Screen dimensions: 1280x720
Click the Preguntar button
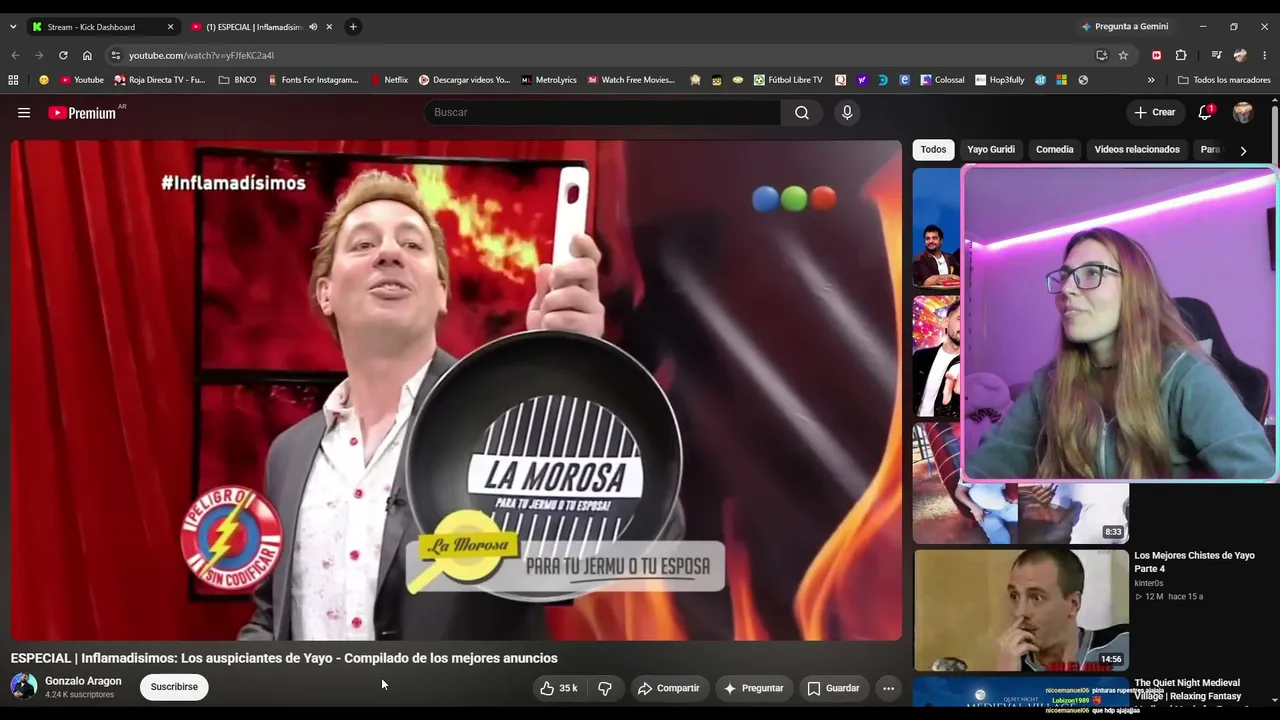754,688
